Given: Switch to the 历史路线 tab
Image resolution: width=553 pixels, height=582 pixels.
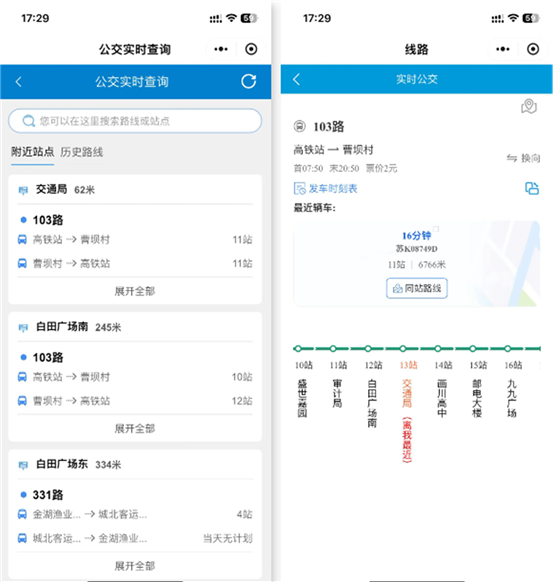Looking at the screenshot, I should point(82,152).
